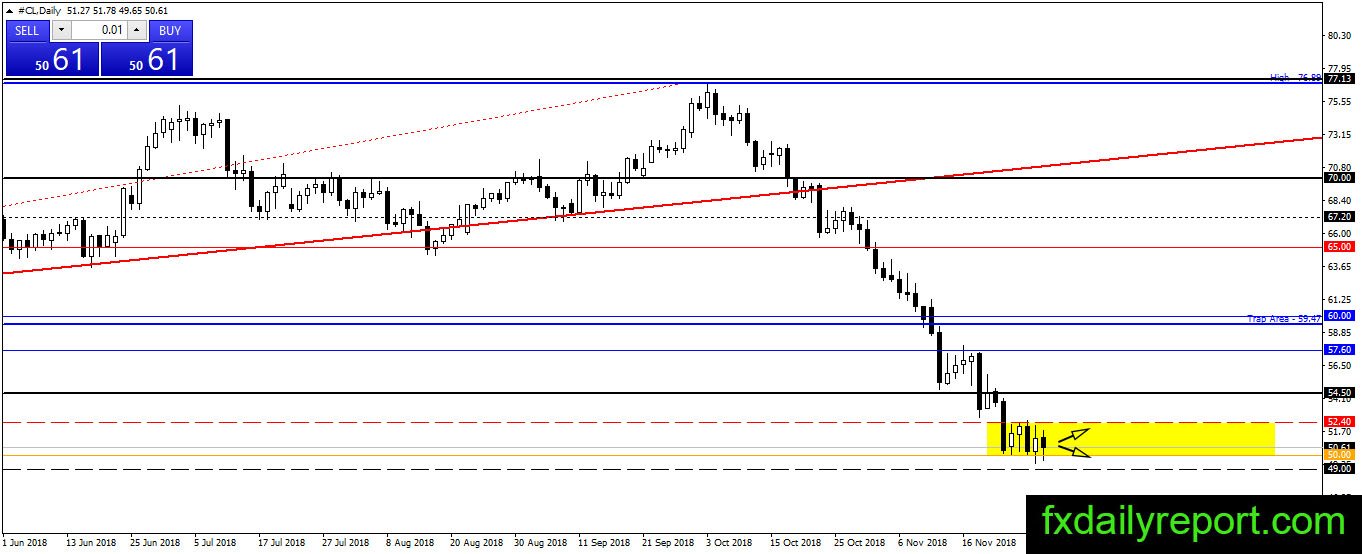Click the blue 60.00 price level label
The width and height of the screenshot is (1362, 554).
coord(1339,315)
